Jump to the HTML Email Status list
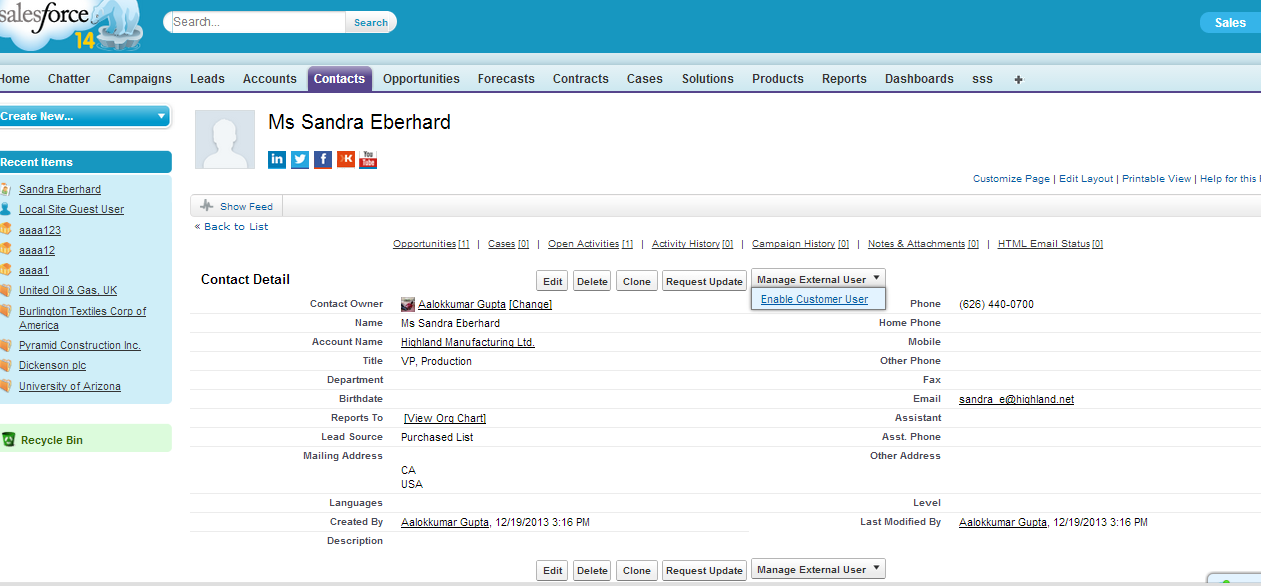1261x586 pixels. click(1050, 244)
